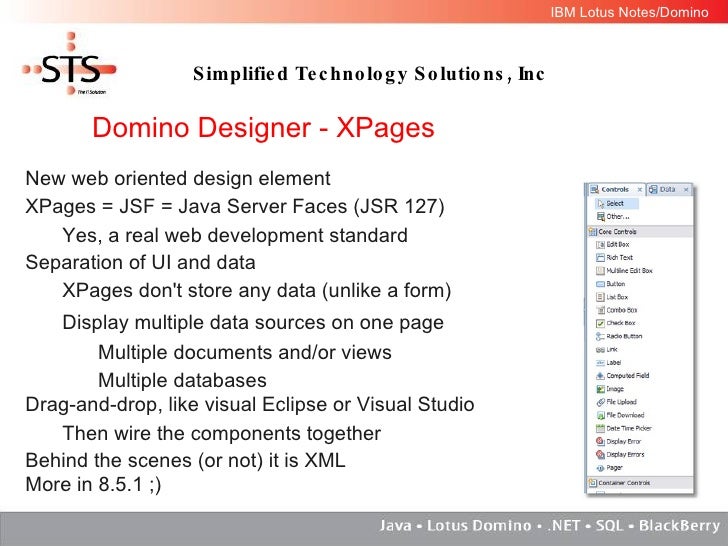Click 'New web oriented design element' line
The image size is (728, 546).
(178, 178)
